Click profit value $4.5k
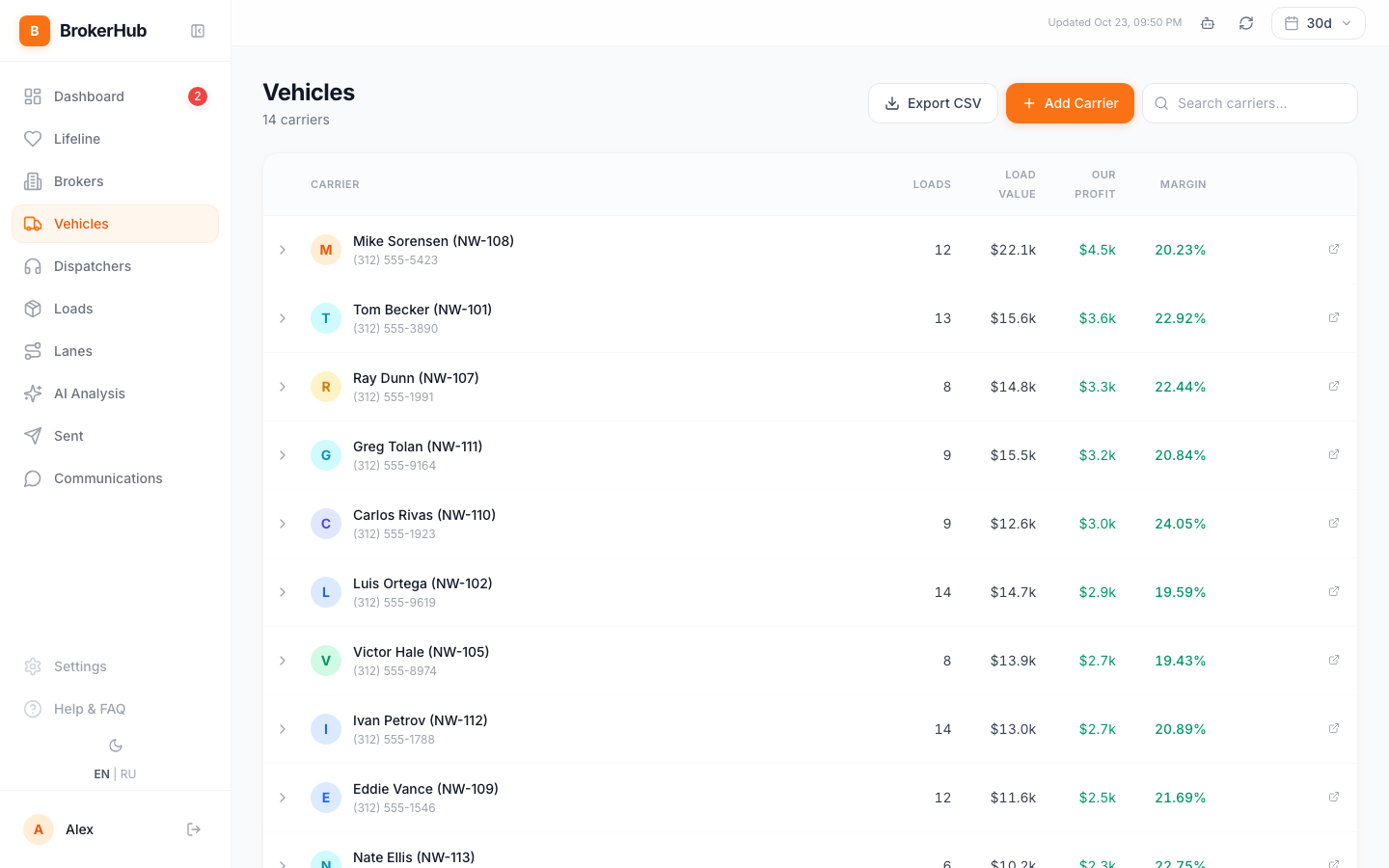 (x=1098, y=250)
